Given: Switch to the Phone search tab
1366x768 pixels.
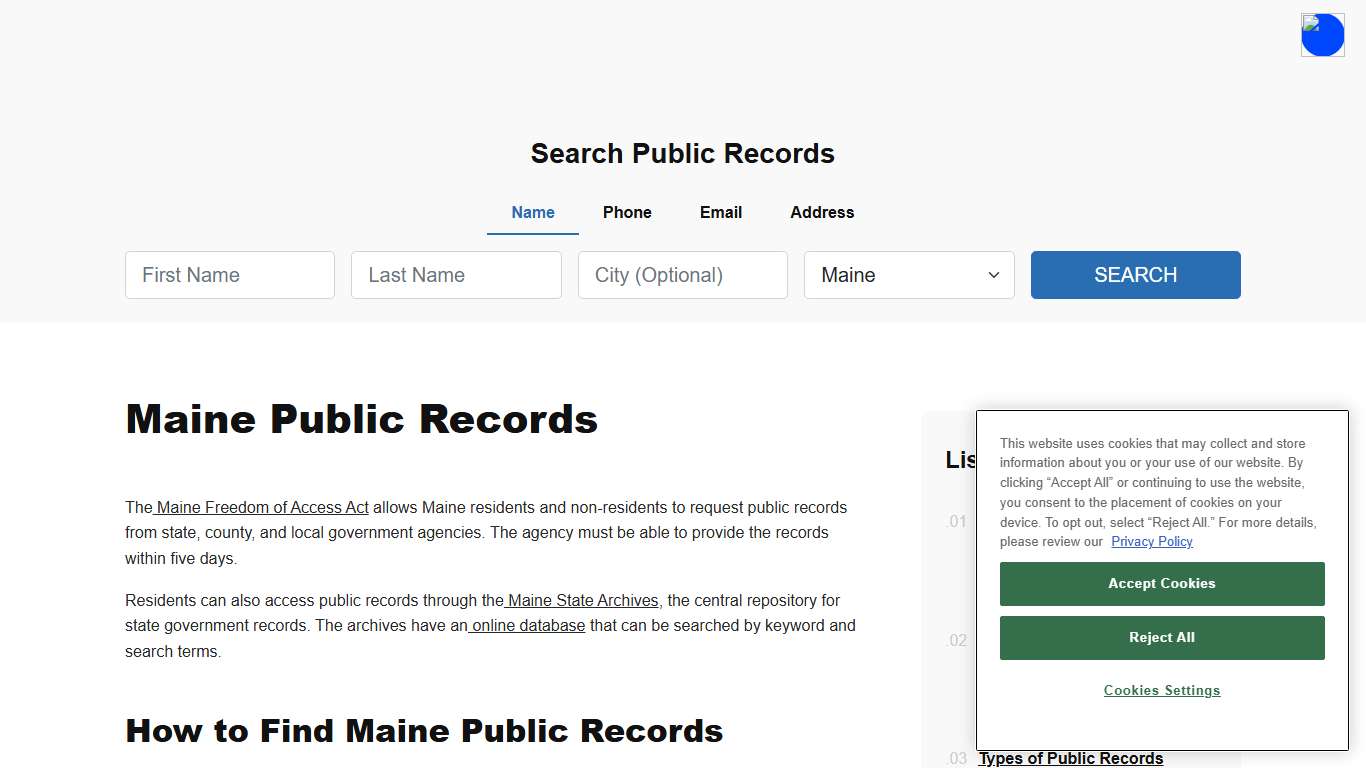Looking at the screenshot, I should (x=627, y=212).
